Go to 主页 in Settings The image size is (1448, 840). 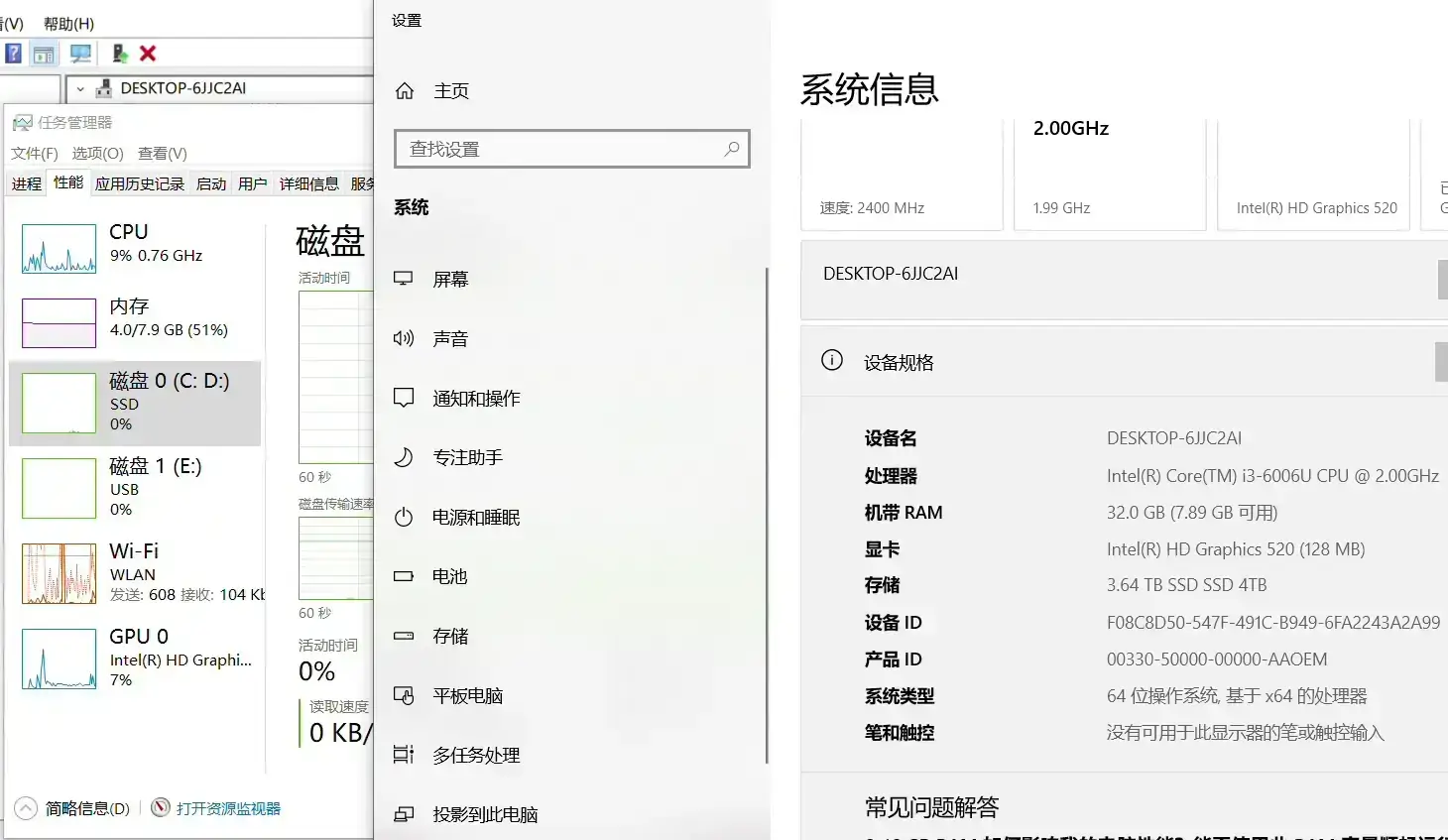pos(435,90)
